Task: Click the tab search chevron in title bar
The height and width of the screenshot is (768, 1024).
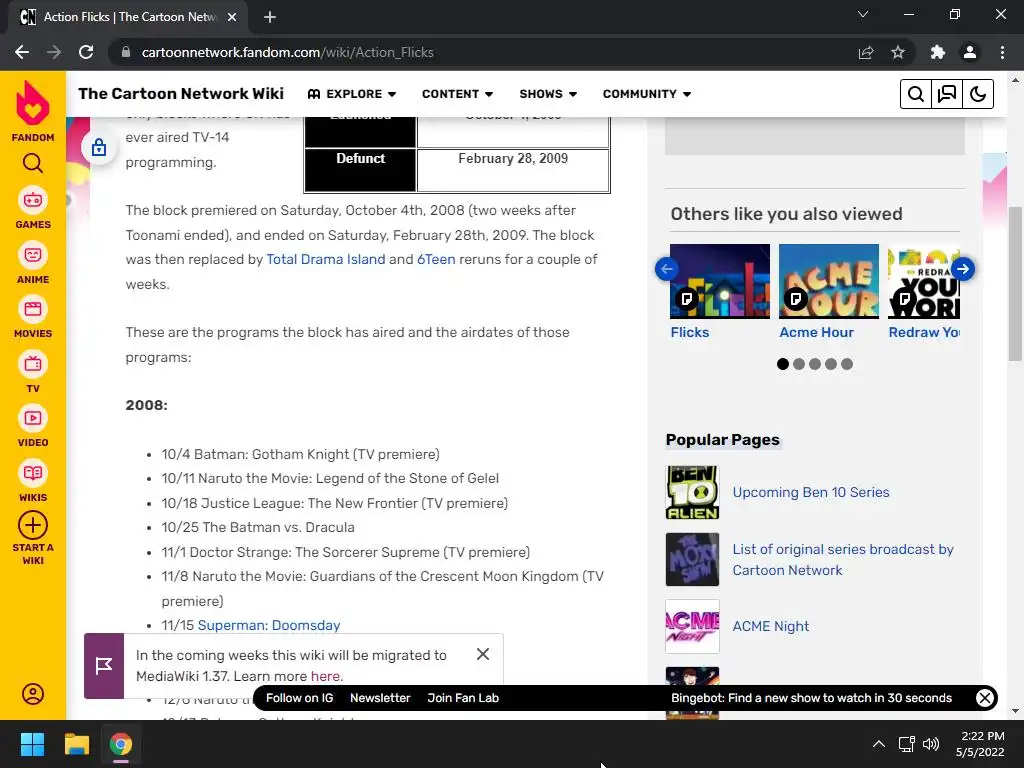Action: (x=863, y=14)
